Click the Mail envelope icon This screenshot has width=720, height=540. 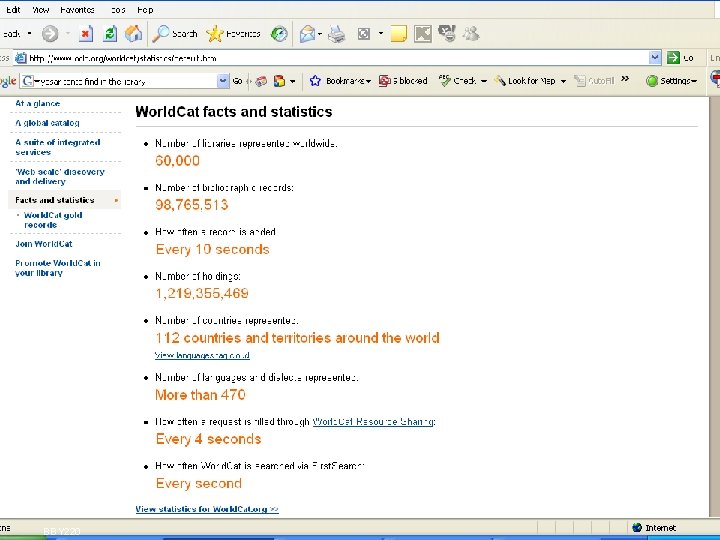[x=307, y=34]
